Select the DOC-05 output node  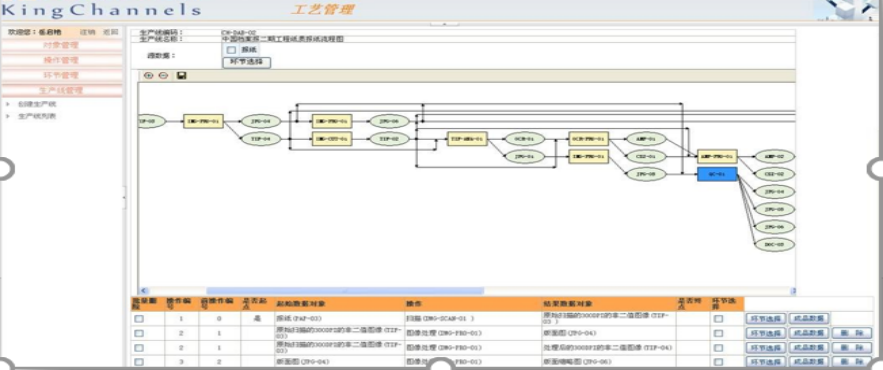(x=774, y=244)
